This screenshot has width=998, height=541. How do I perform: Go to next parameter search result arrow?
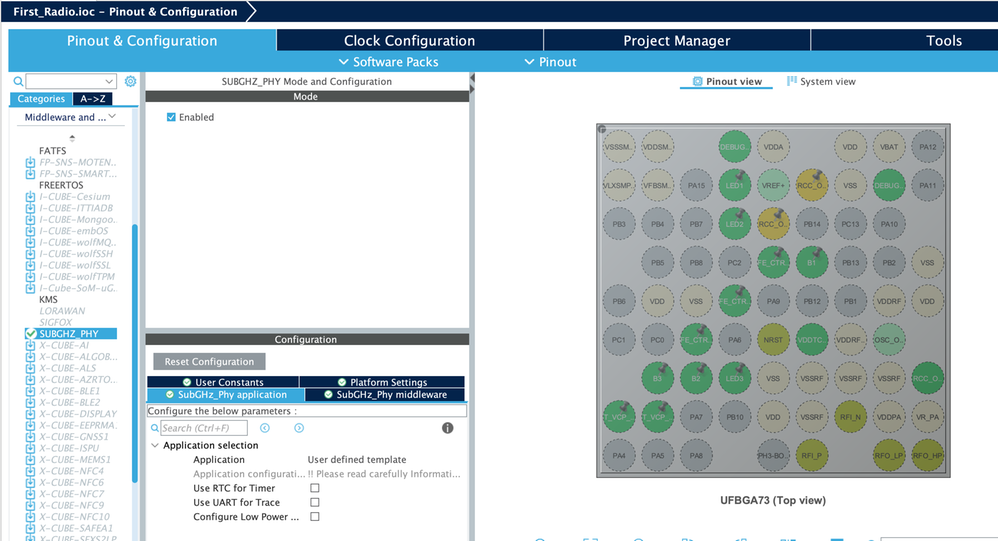pyautogui.click(x=299, y=428)
